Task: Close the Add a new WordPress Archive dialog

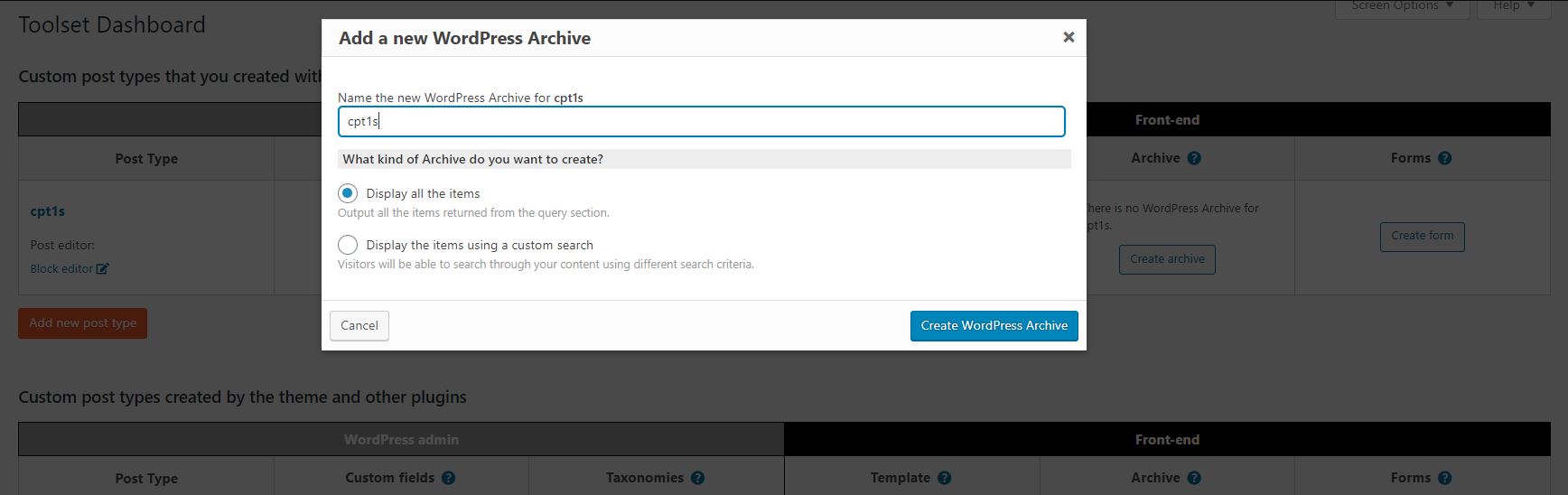Action: pyautogui.click(x=1069, y=37)
